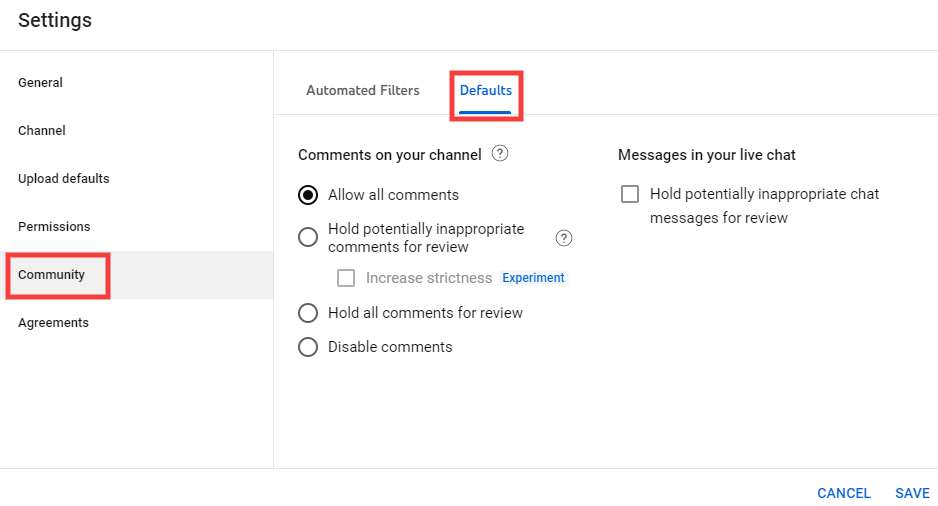
Task: Click the SAVE button
Action: (x=912, y=493)
